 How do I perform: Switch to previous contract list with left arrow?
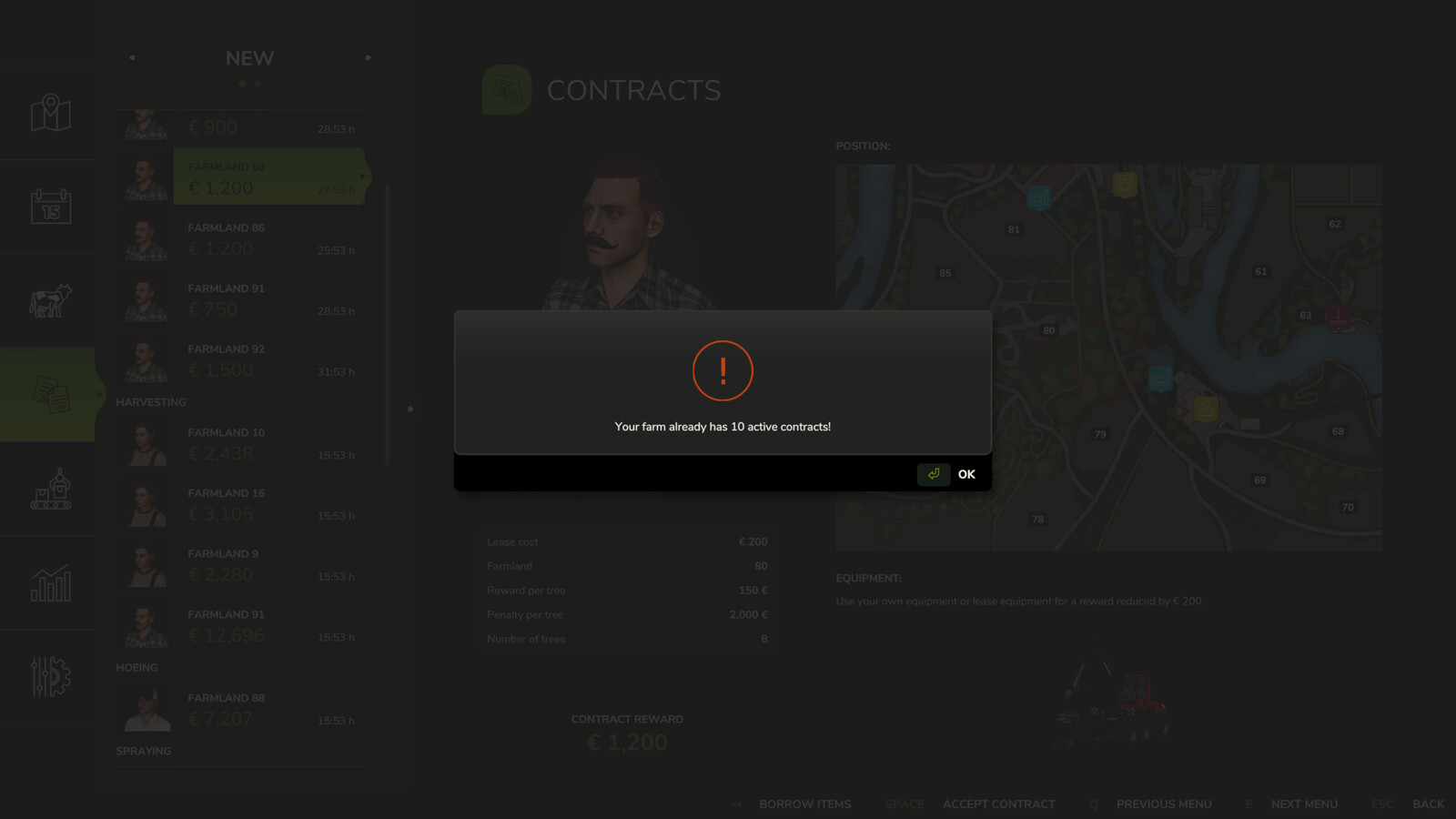[132, 57]
